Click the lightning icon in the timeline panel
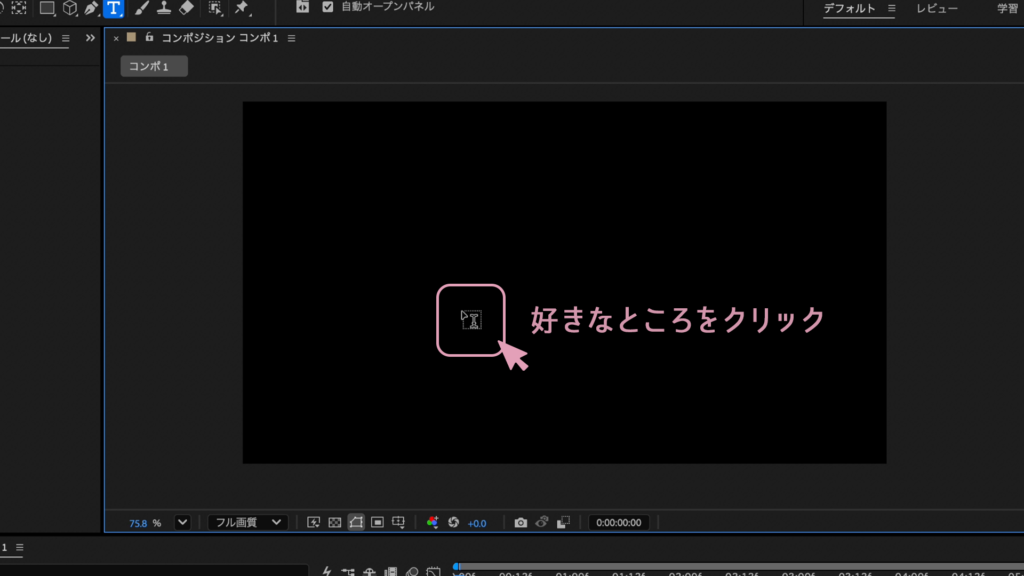The image size is (1024, 576). 327,571
